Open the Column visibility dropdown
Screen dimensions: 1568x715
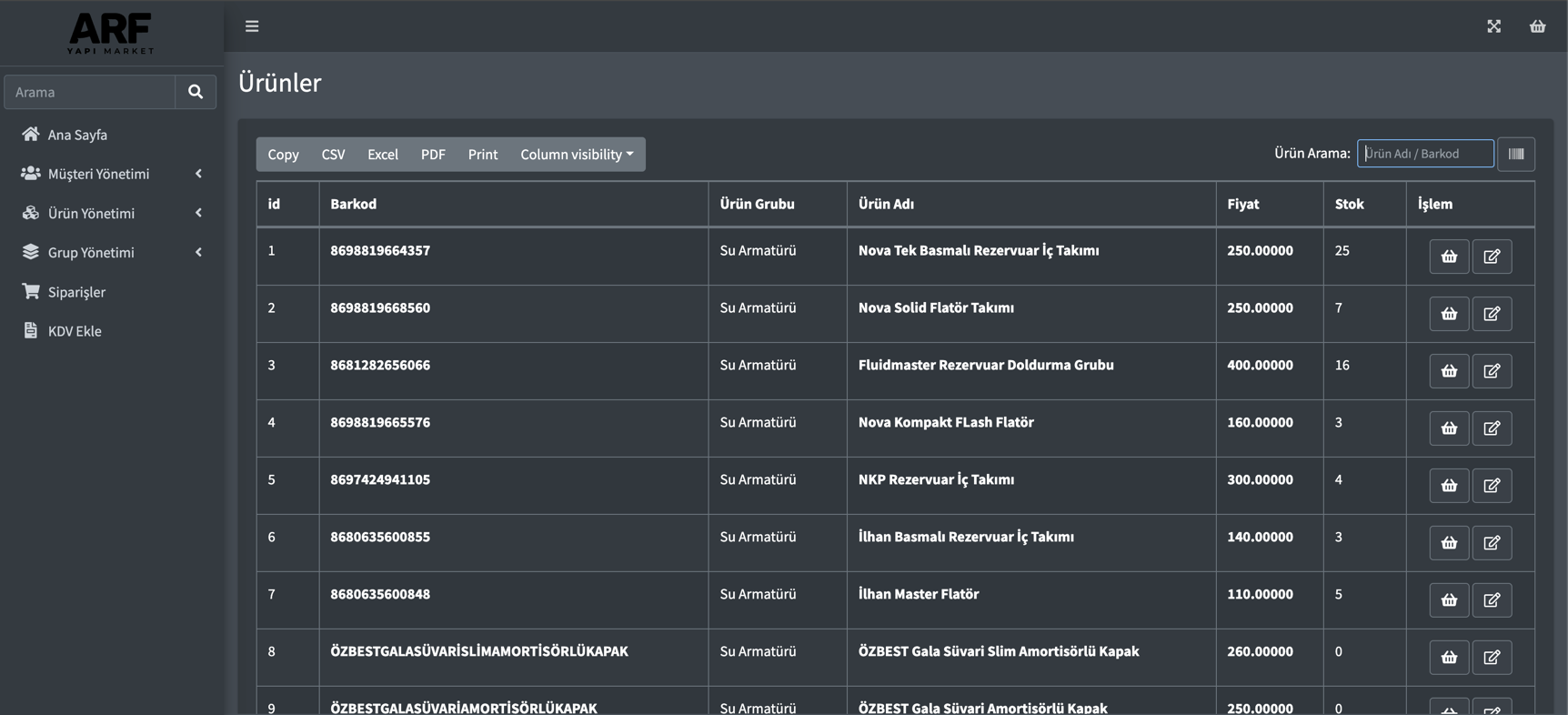(578, 155)
